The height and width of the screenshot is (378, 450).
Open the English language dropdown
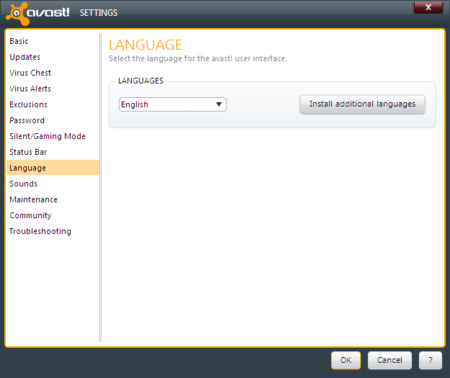click(x=173, y=104)
